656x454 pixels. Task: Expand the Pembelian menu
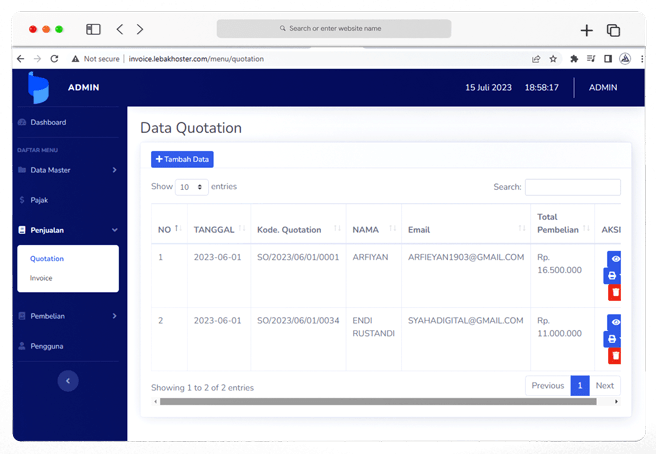[68, 316]
